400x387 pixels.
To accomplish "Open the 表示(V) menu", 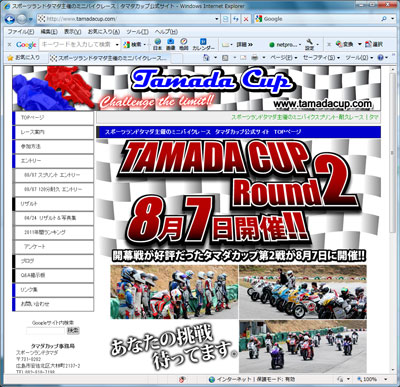I will (x=72, y=32).
